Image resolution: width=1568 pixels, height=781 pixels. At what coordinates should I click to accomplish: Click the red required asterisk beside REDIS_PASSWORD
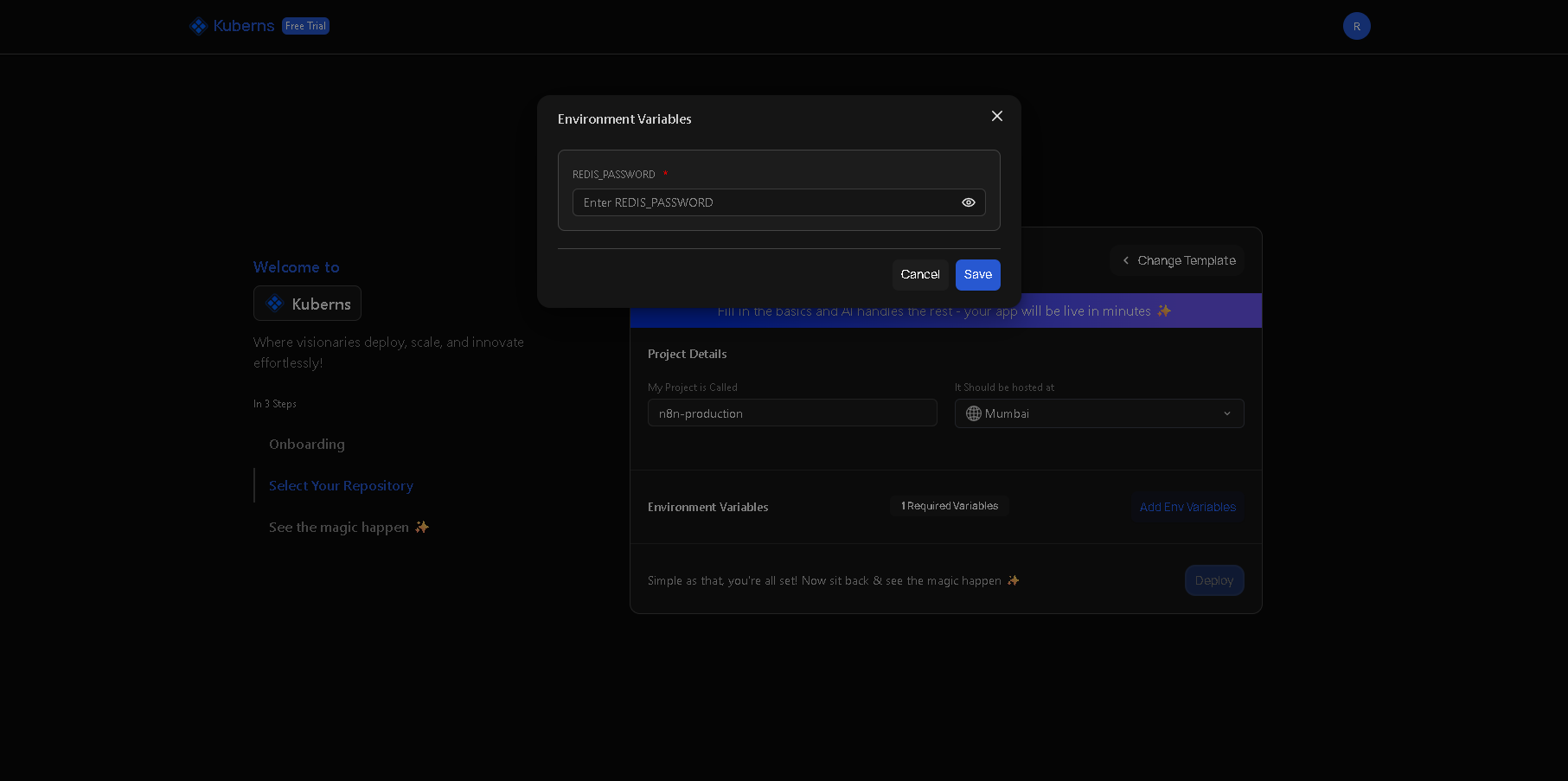click(x=666, y=174)
